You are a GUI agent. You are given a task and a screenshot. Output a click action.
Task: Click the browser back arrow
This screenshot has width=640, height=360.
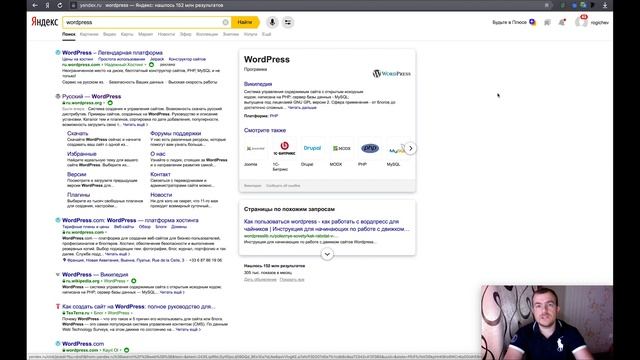35,5
